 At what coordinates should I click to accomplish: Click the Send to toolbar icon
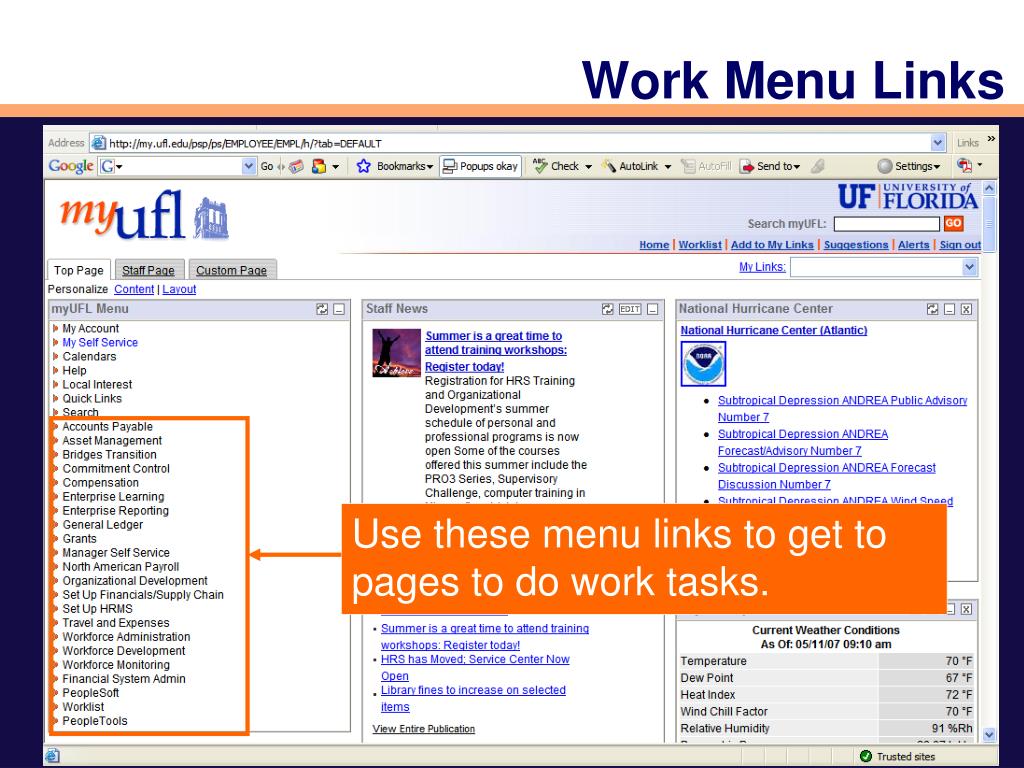pyautogui.click(x=747, y=167)
